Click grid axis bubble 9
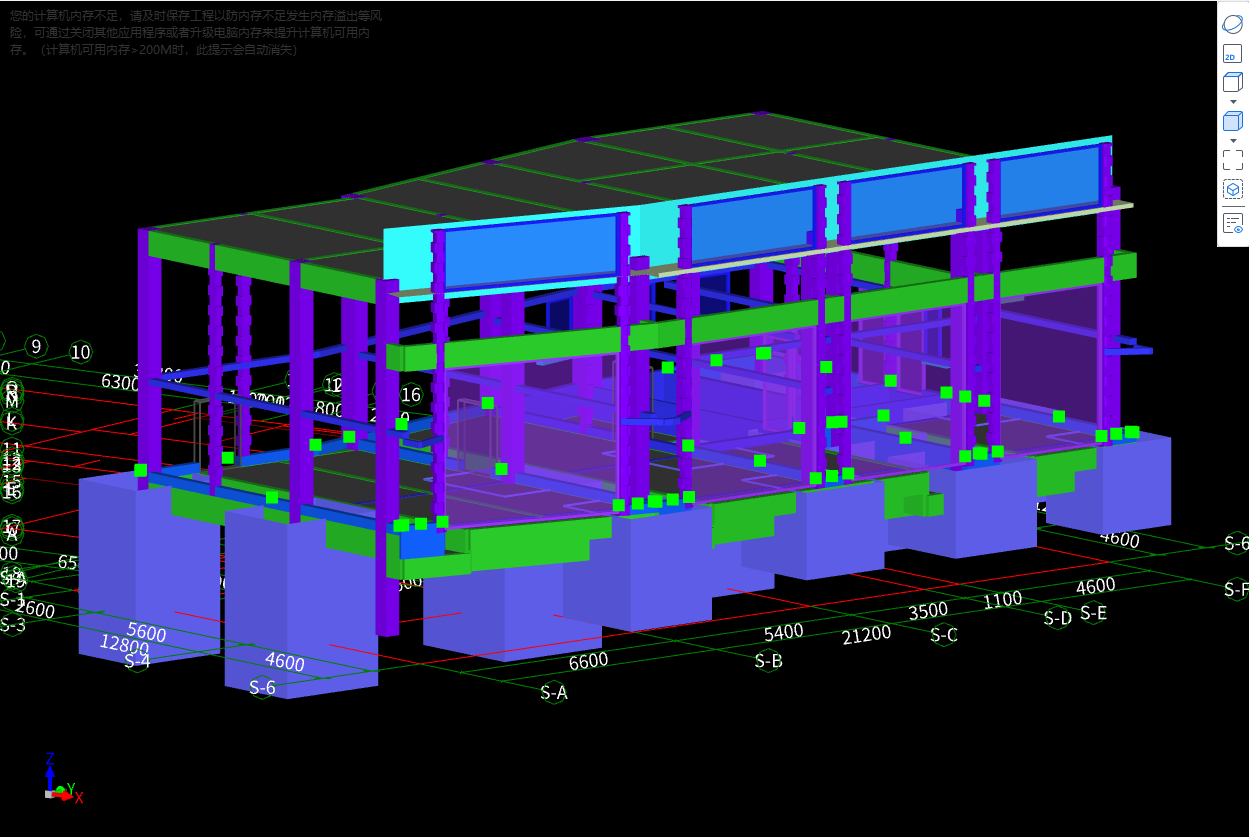The width and height of the screenshot is (1249, 837). [x=36, y=346]
